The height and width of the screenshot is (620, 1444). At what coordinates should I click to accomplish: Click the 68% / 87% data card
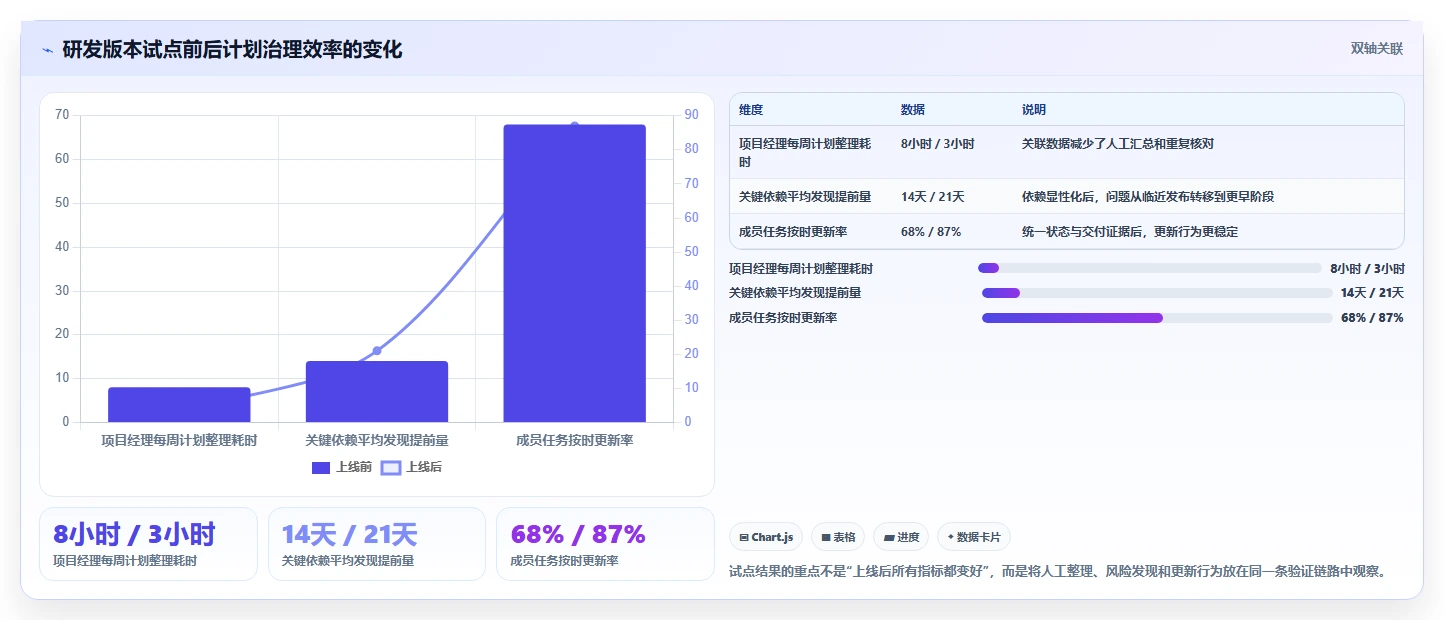605,544
